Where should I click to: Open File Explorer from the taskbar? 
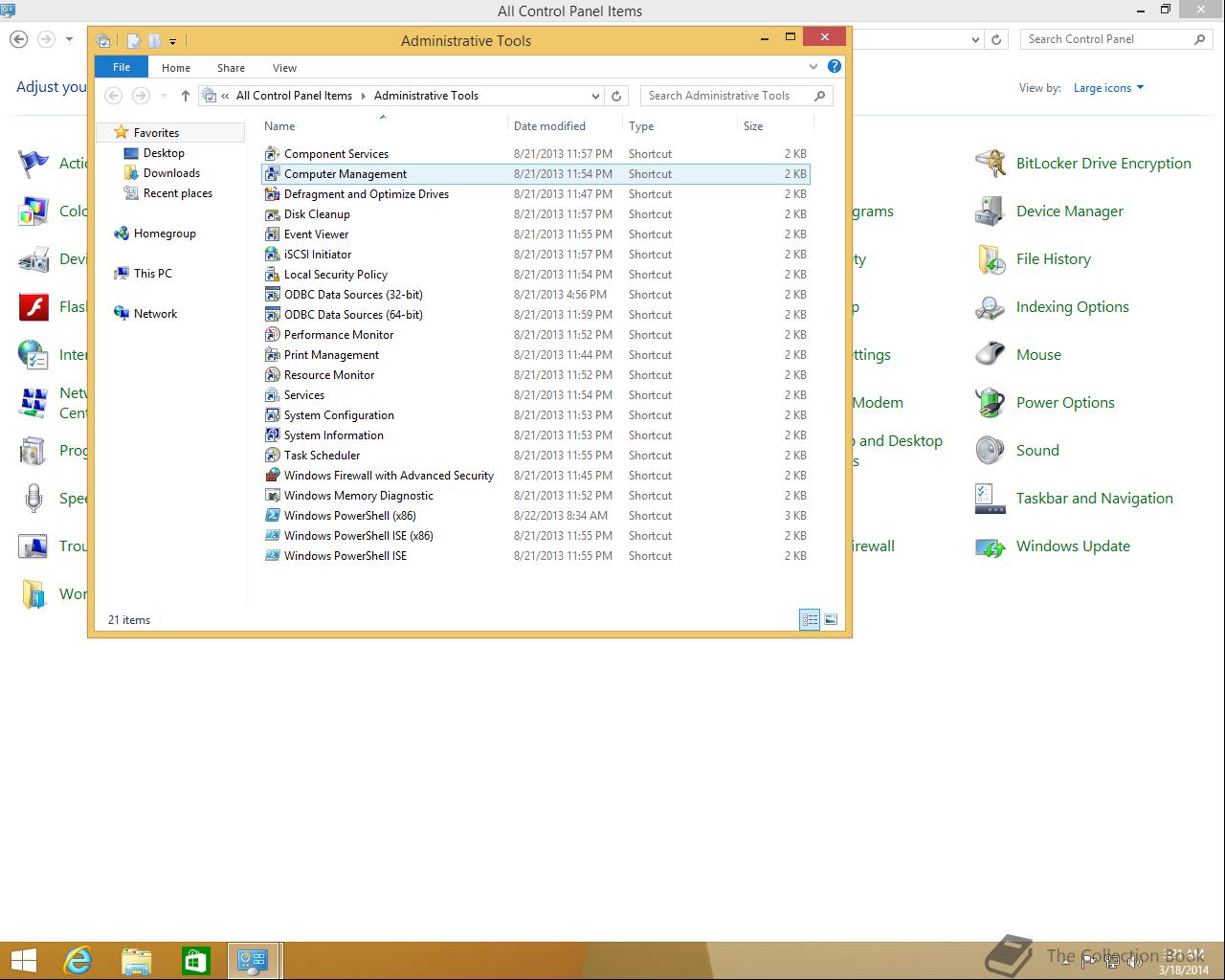136,960
